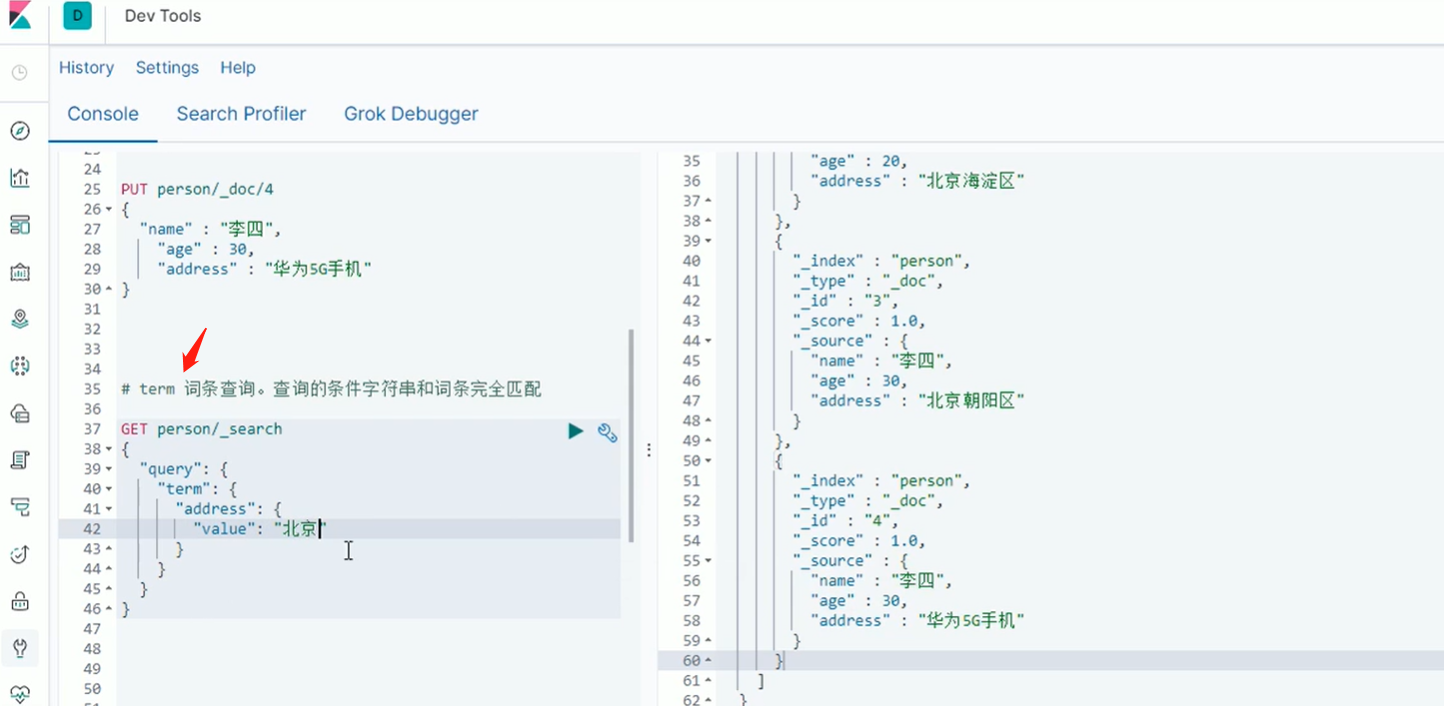
Task: Open request options via the wrench icon
Action: click(607, 432)
